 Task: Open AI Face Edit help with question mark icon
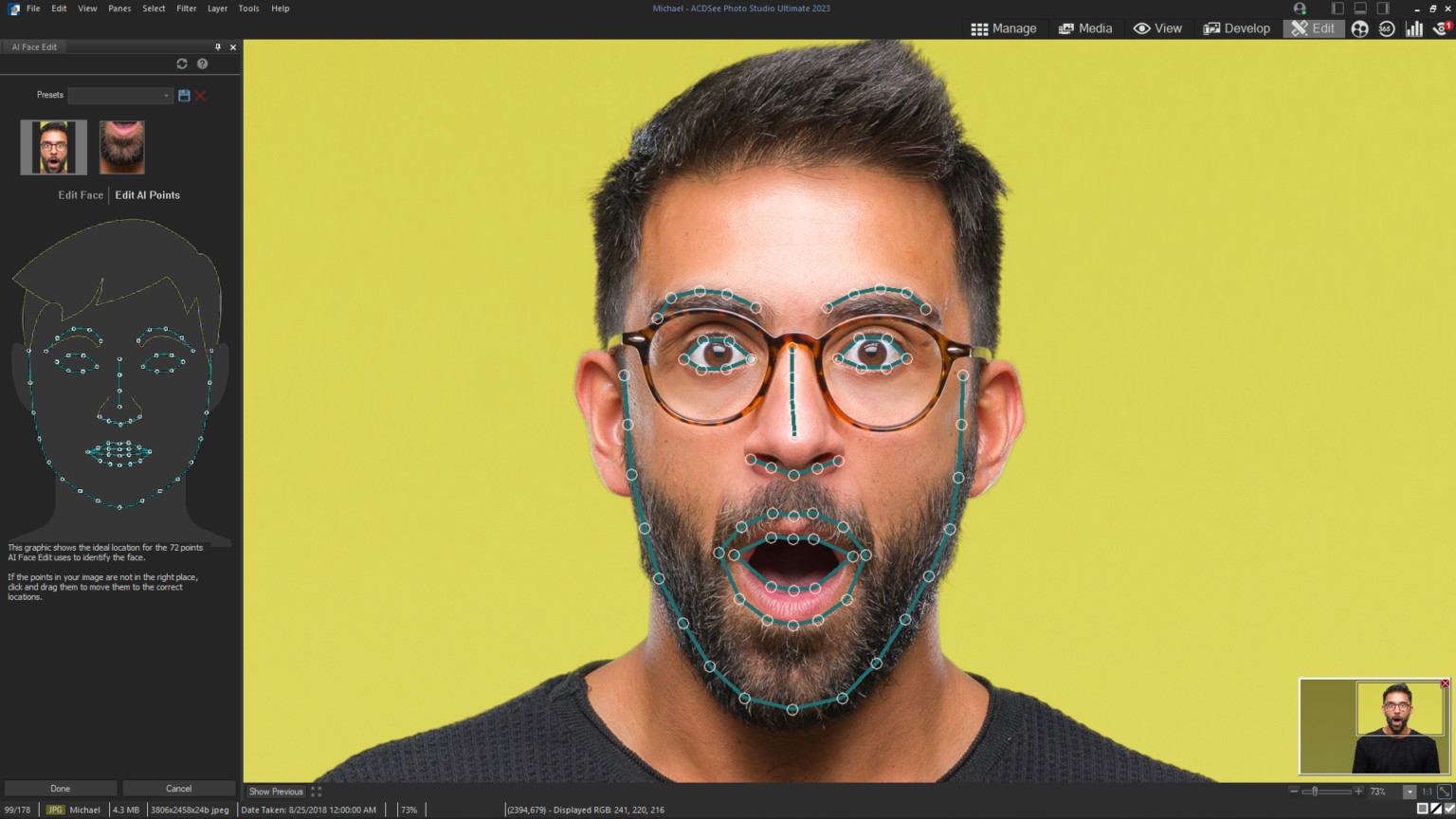click(x=202, y=64)
